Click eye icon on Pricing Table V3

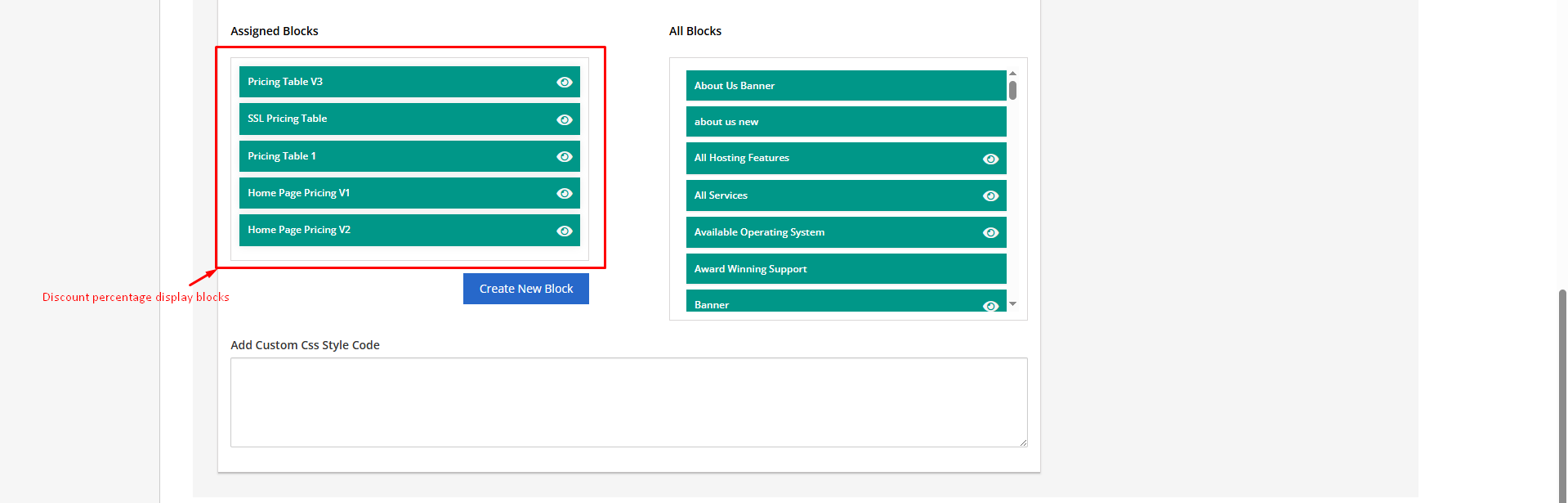(564, 82)
